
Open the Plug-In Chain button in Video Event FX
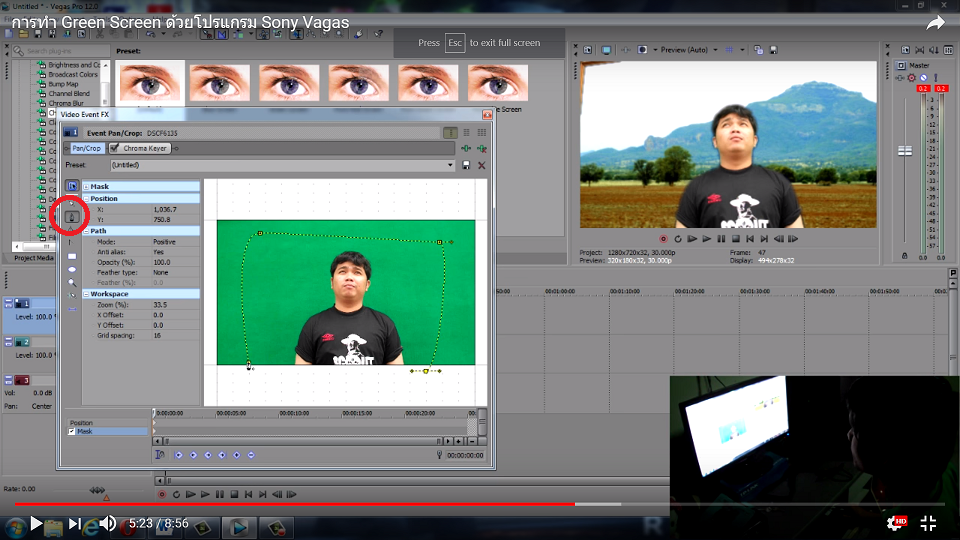(466, 148)
